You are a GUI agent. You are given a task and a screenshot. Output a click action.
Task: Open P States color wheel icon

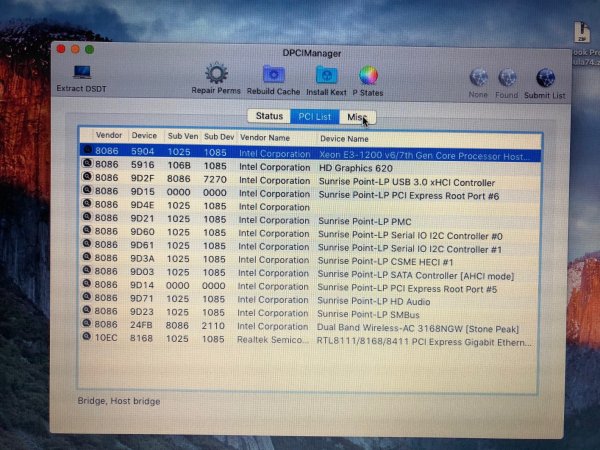368,75
